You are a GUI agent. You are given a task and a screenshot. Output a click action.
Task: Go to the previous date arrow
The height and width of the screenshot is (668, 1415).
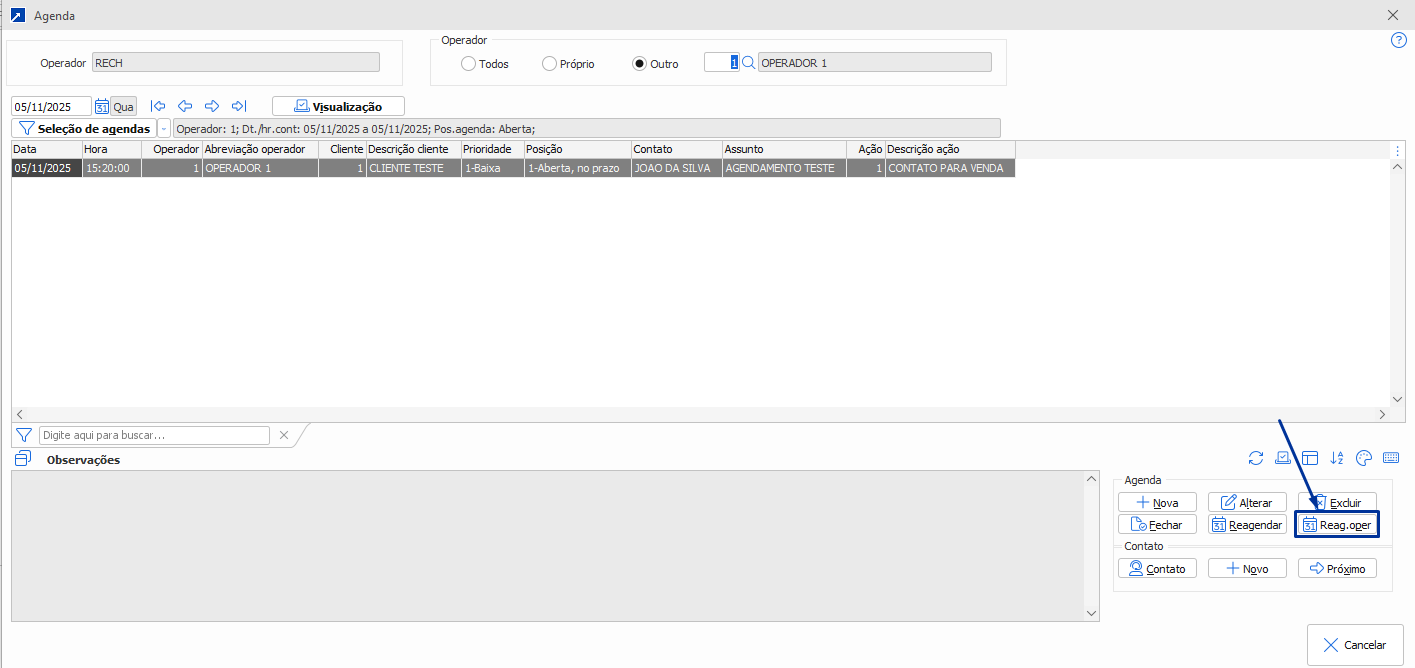pos(184,106)
